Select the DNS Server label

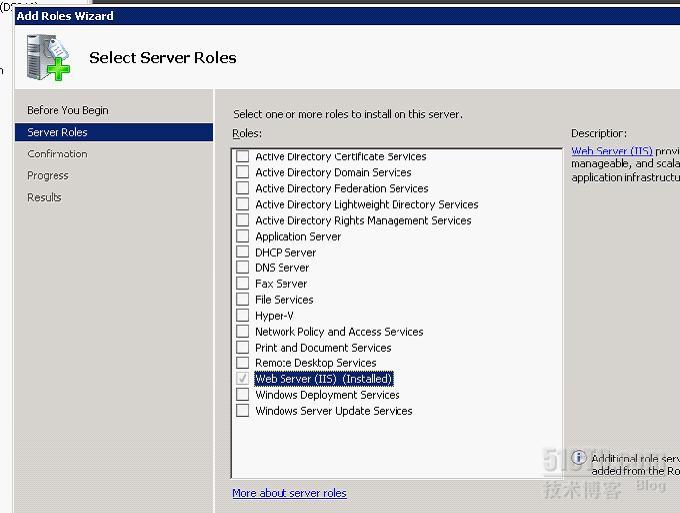coord(282,268)
